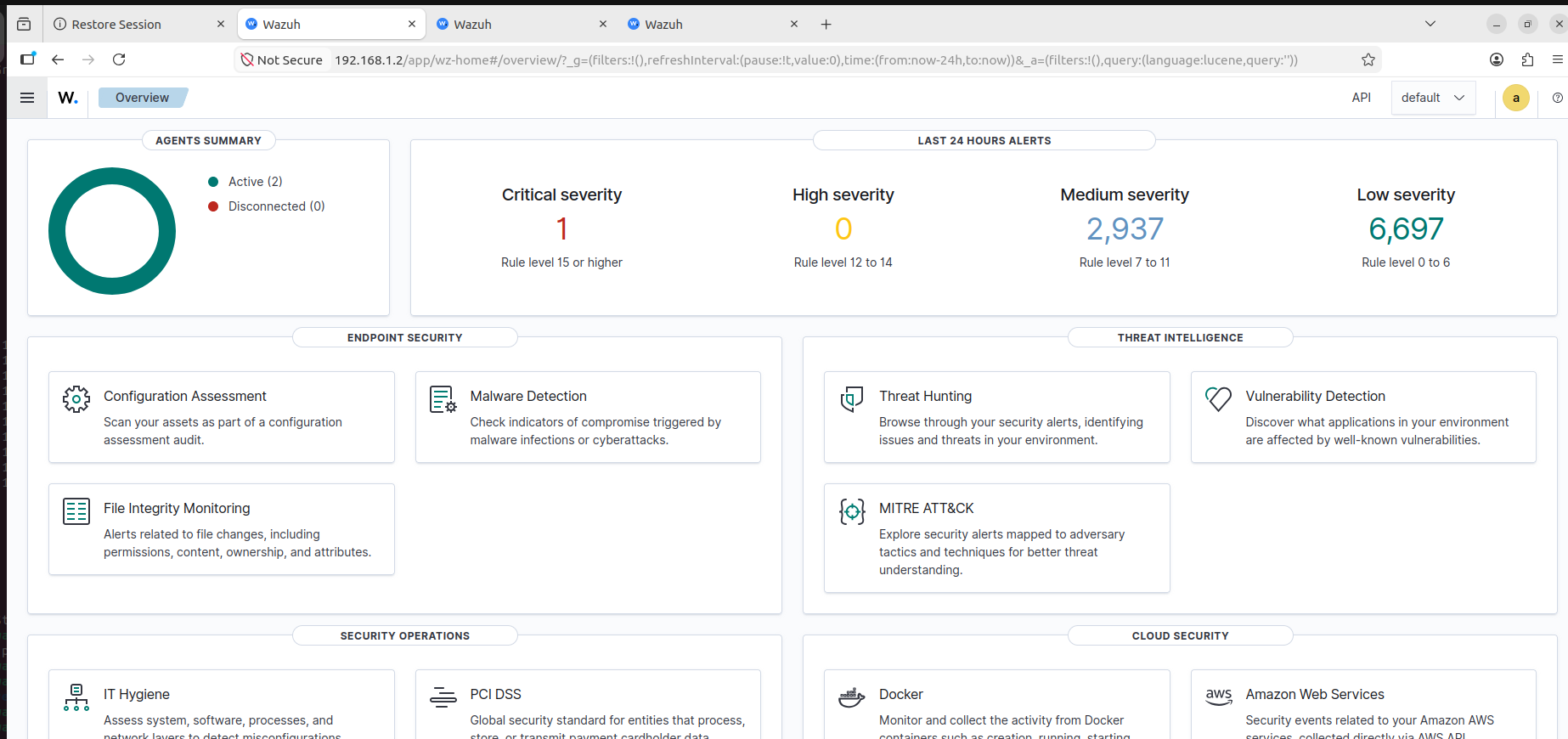Image resolution: width=1568 pixels, height=739 pixels.
Task: Go forward with the browser forward arrow
Action: [88, 59]
